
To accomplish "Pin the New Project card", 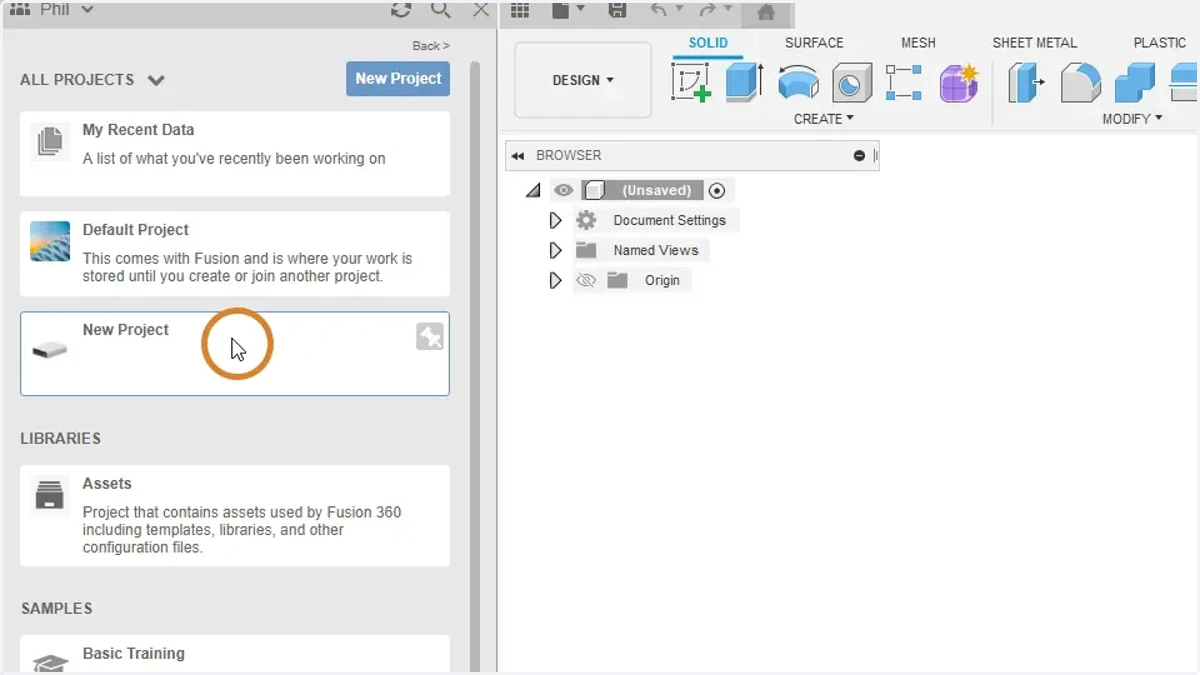I will tap(430, 337).
